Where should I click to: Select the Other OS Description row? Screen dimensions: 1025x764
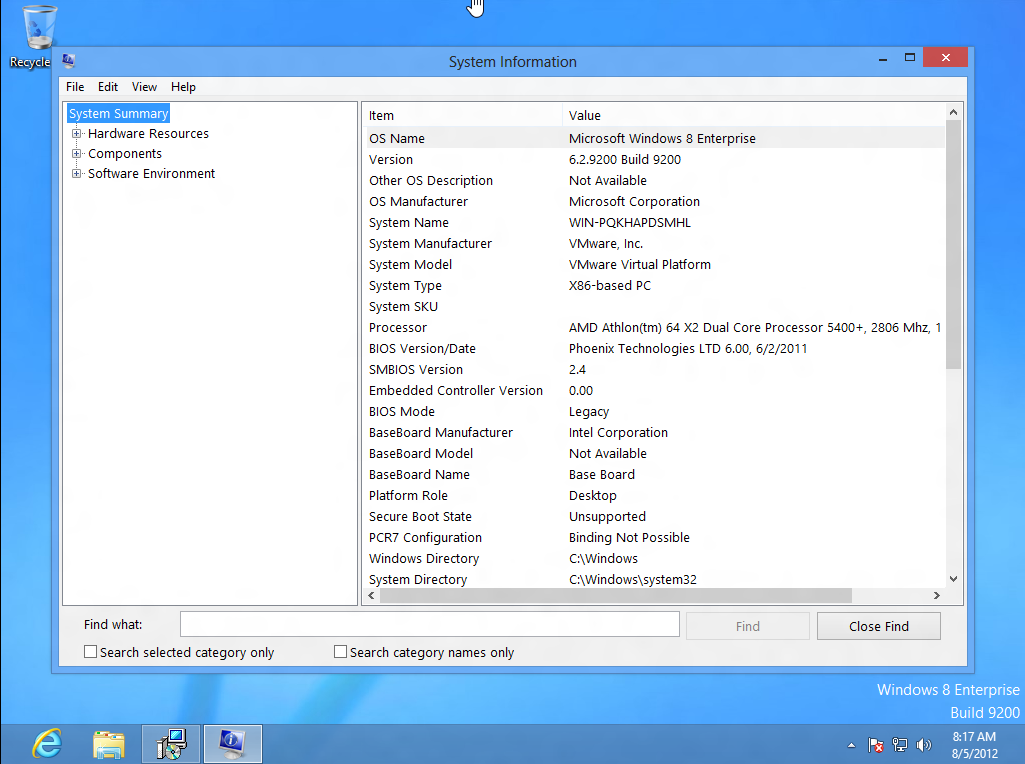(654, 180)
